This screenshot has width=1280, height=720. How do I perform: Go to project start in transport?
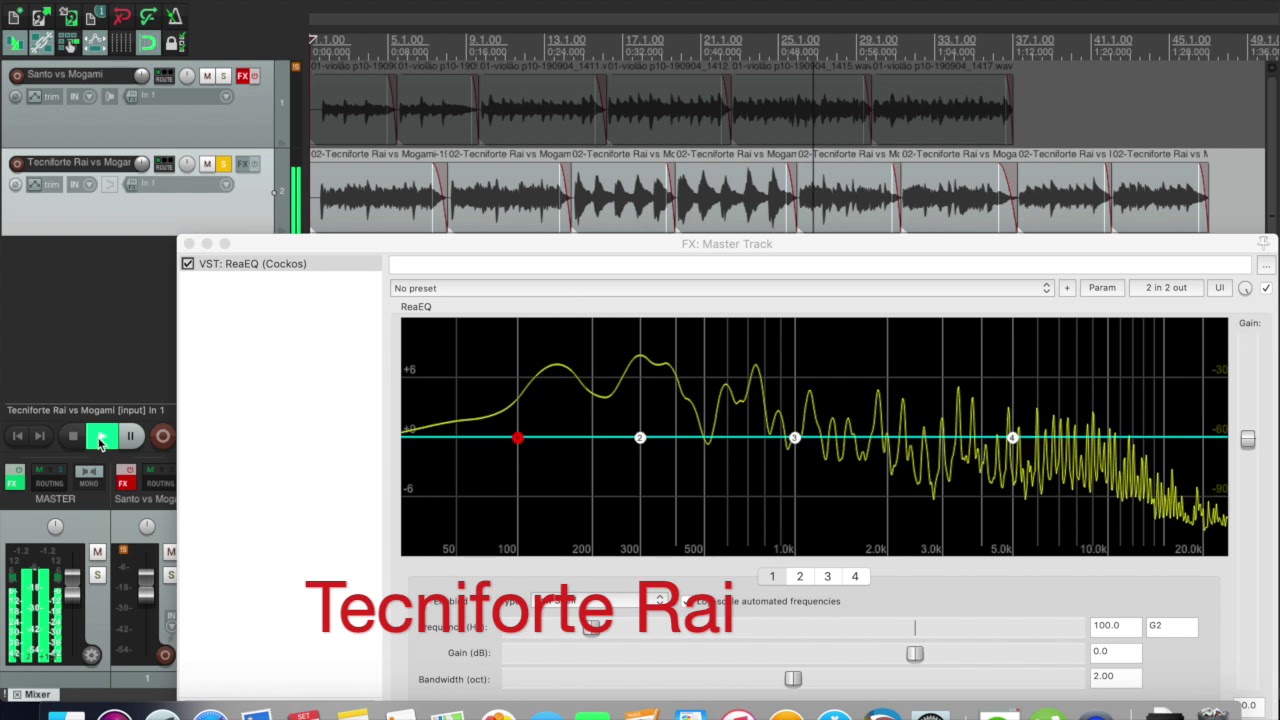coord(17,436)
